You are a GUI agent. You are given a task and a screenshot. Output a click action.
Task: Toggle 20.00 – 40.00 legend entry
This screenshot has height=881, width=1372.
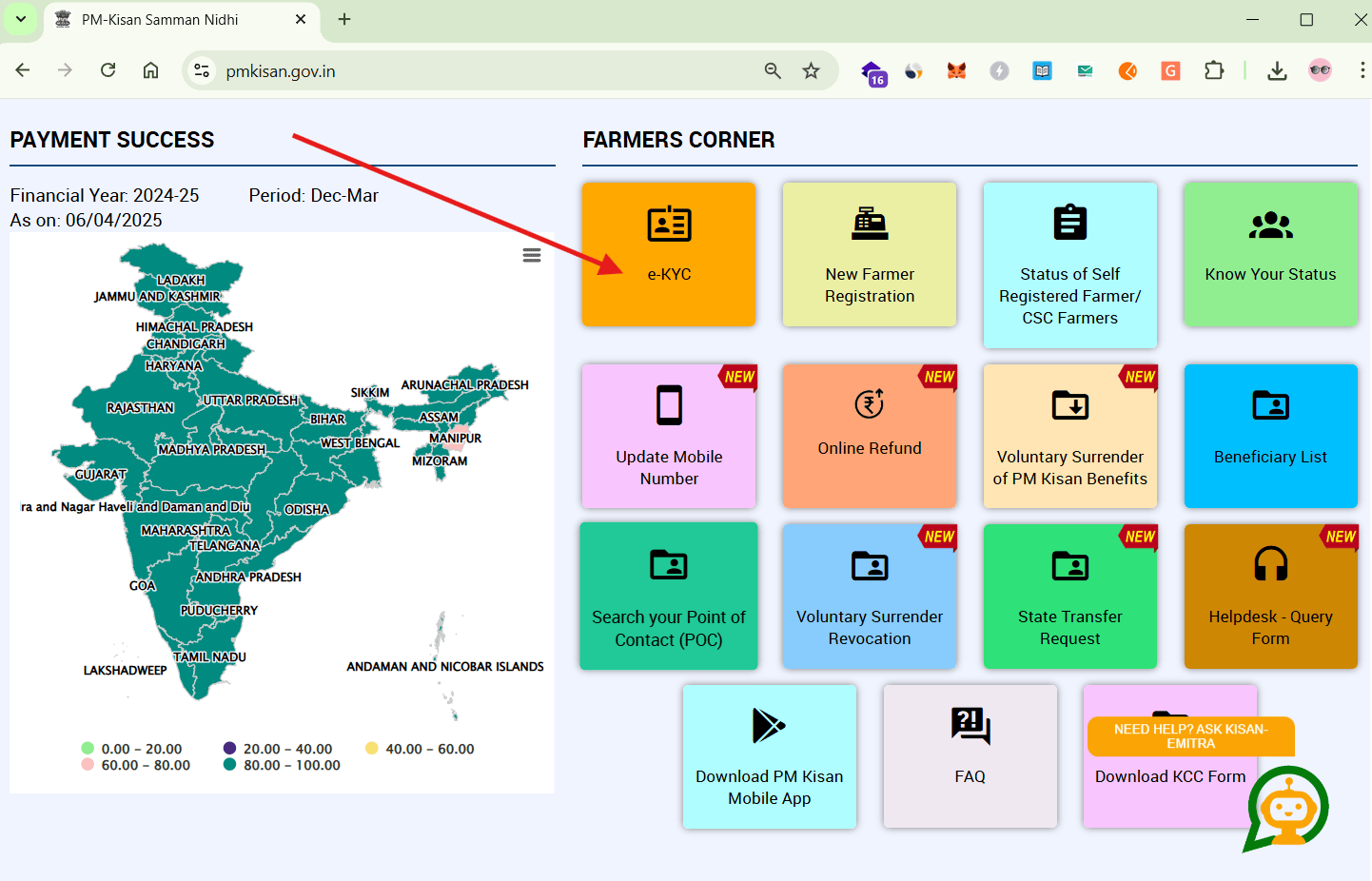278,749
